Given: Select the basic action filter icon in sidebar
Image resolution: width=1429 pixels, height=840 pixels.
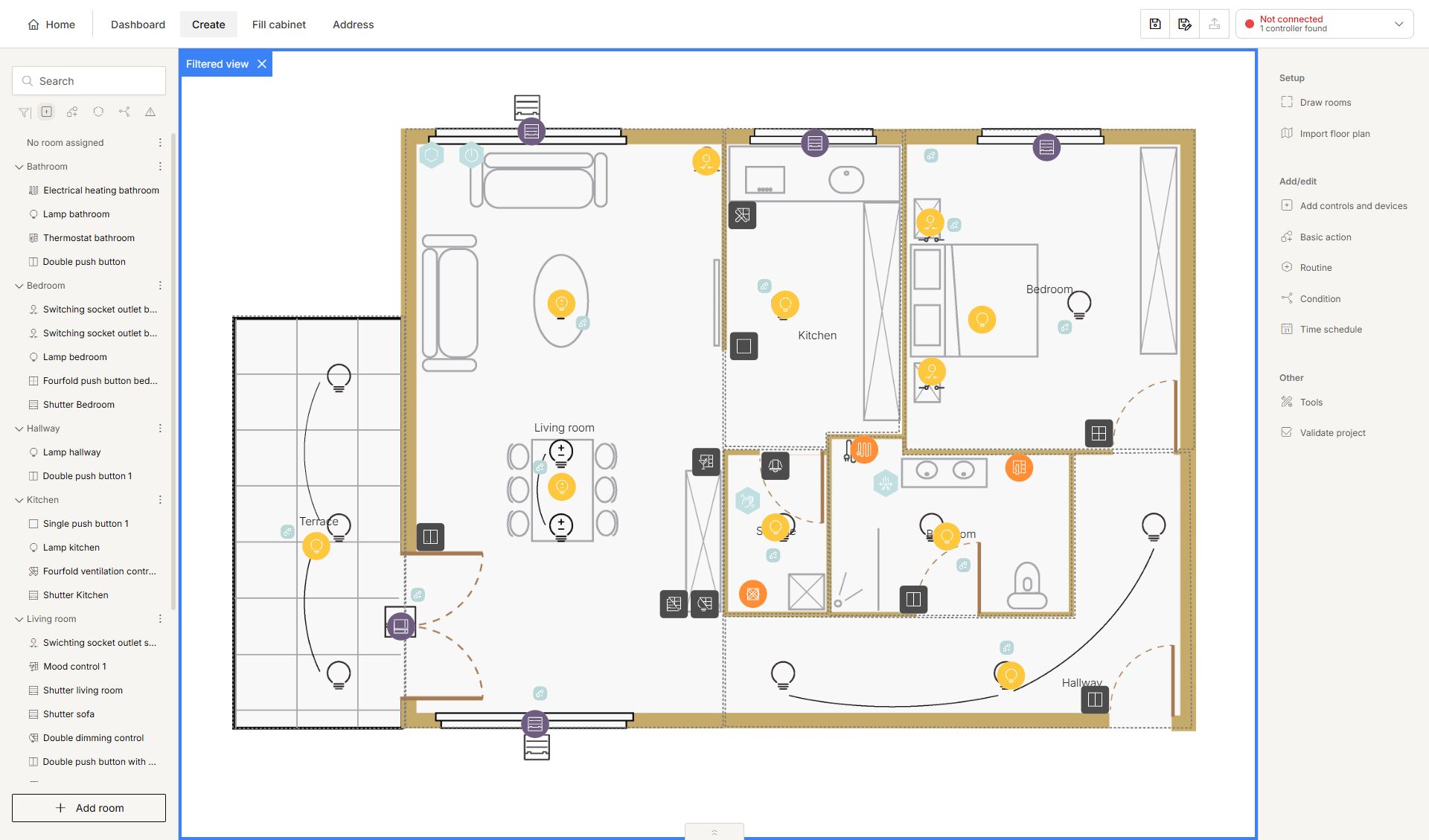Looking at the screenshot, I should (x=72, y=112).
